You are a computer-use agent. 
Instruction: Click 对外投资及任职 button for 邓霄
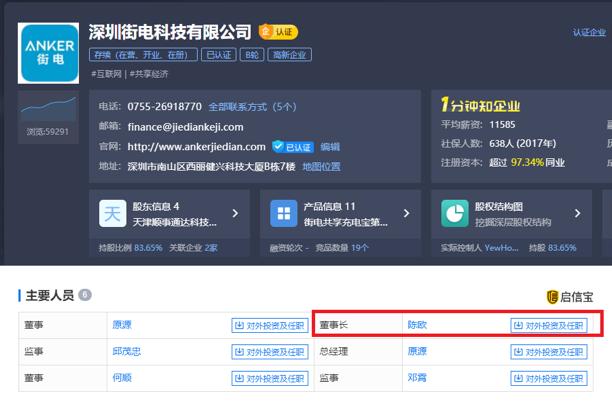coord(549,378)
